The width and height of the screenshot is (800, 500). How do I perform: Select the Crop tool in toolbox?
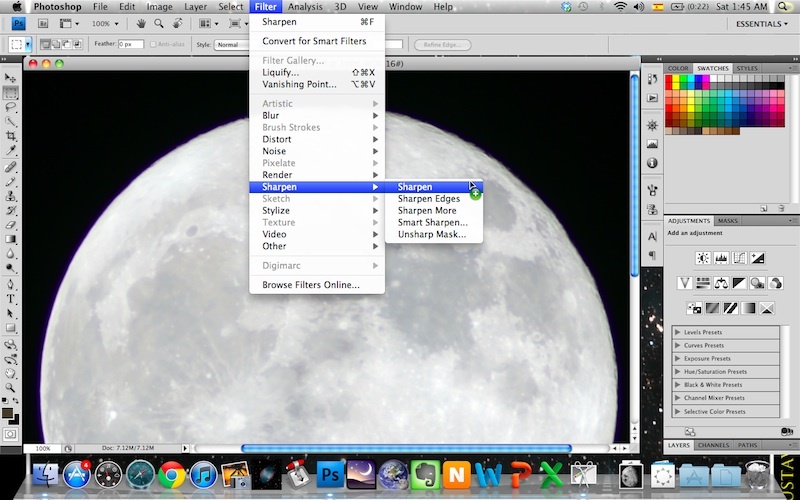pos(11,134)
